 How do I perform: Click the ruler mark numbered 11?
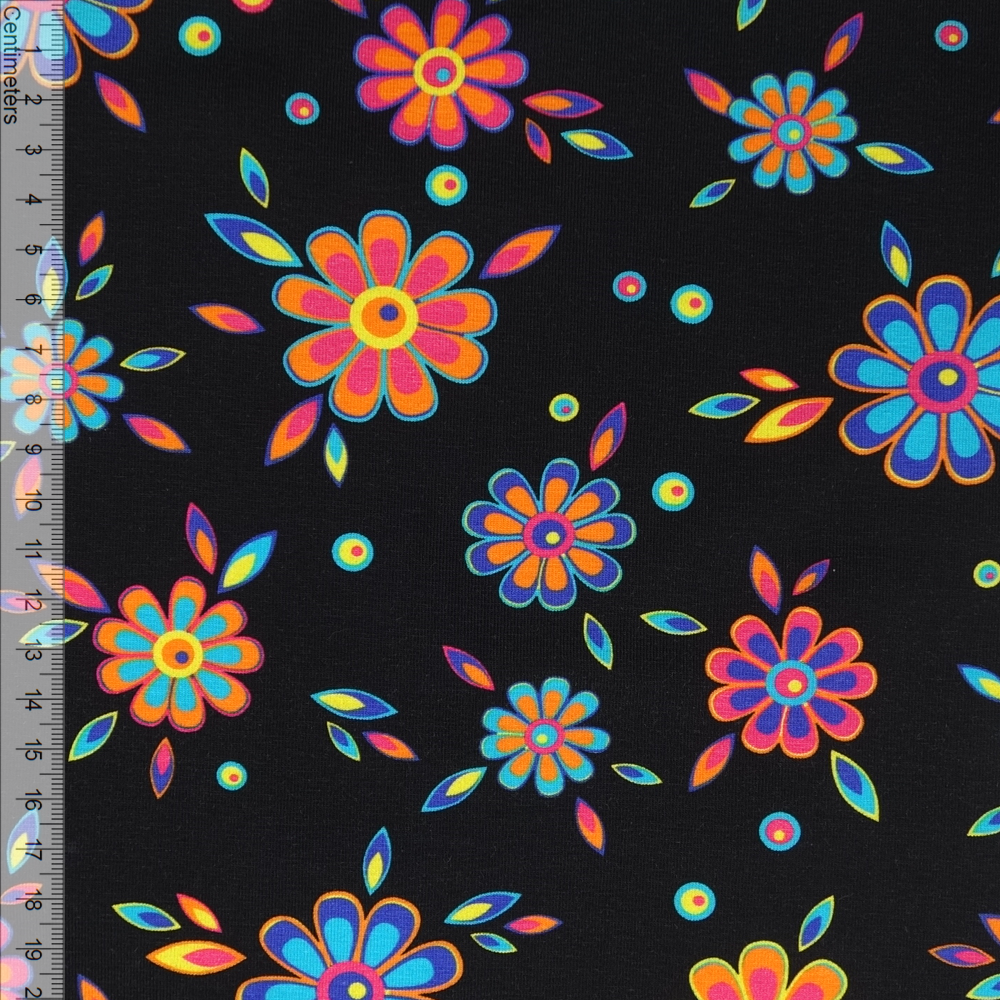[32, 550]
